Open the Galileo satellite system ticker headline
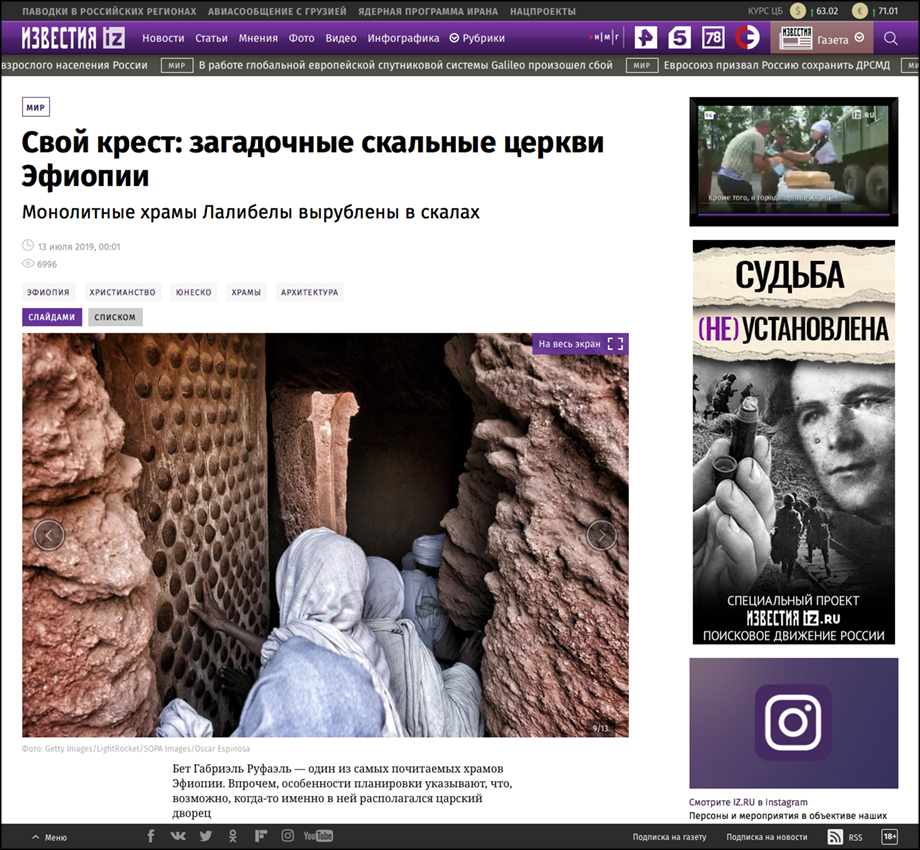This screenshot has width=920, height=850. pos(405,65)
